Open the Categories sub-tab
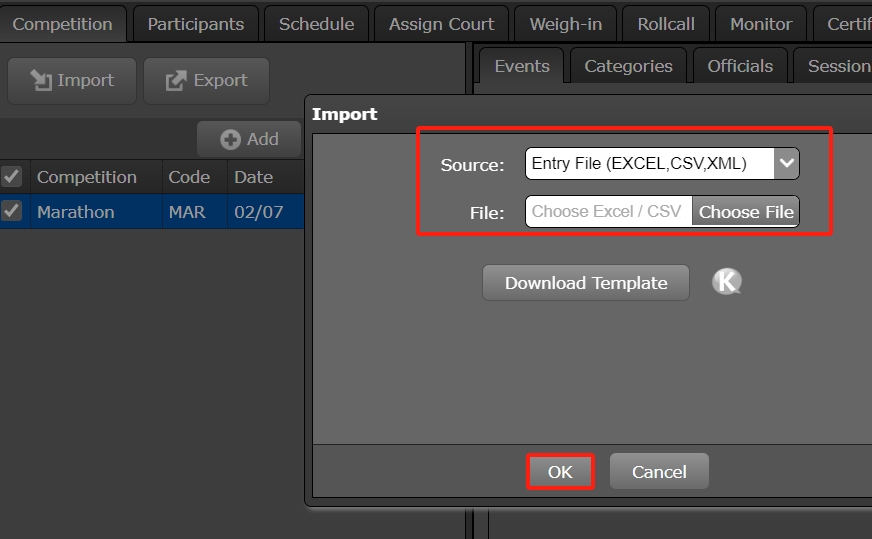872x539 pixels. click(628, 66)
